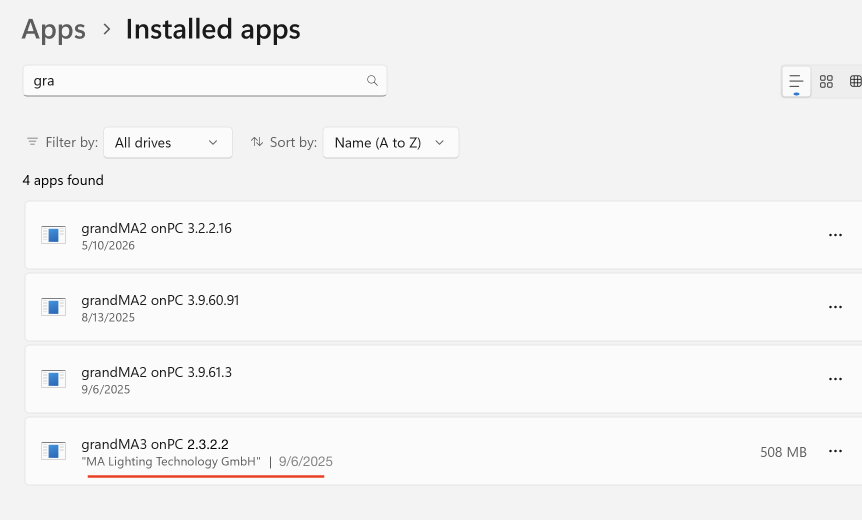
Task: Open the Name (A to Z) sort dropdown
Action: 390,143
